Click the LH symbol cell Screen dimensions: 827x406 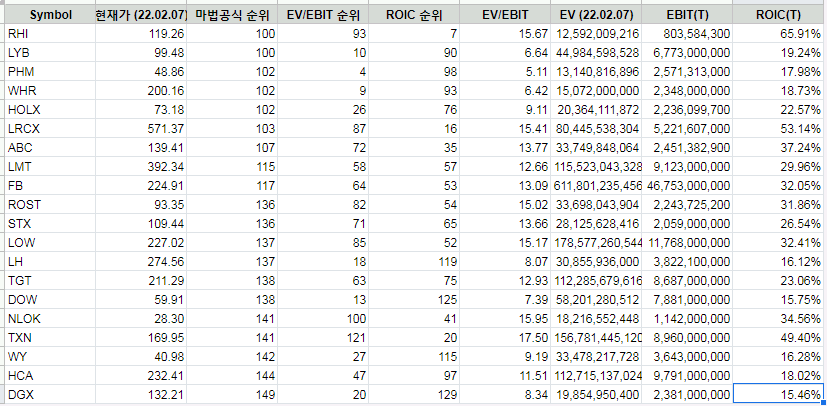50,262
